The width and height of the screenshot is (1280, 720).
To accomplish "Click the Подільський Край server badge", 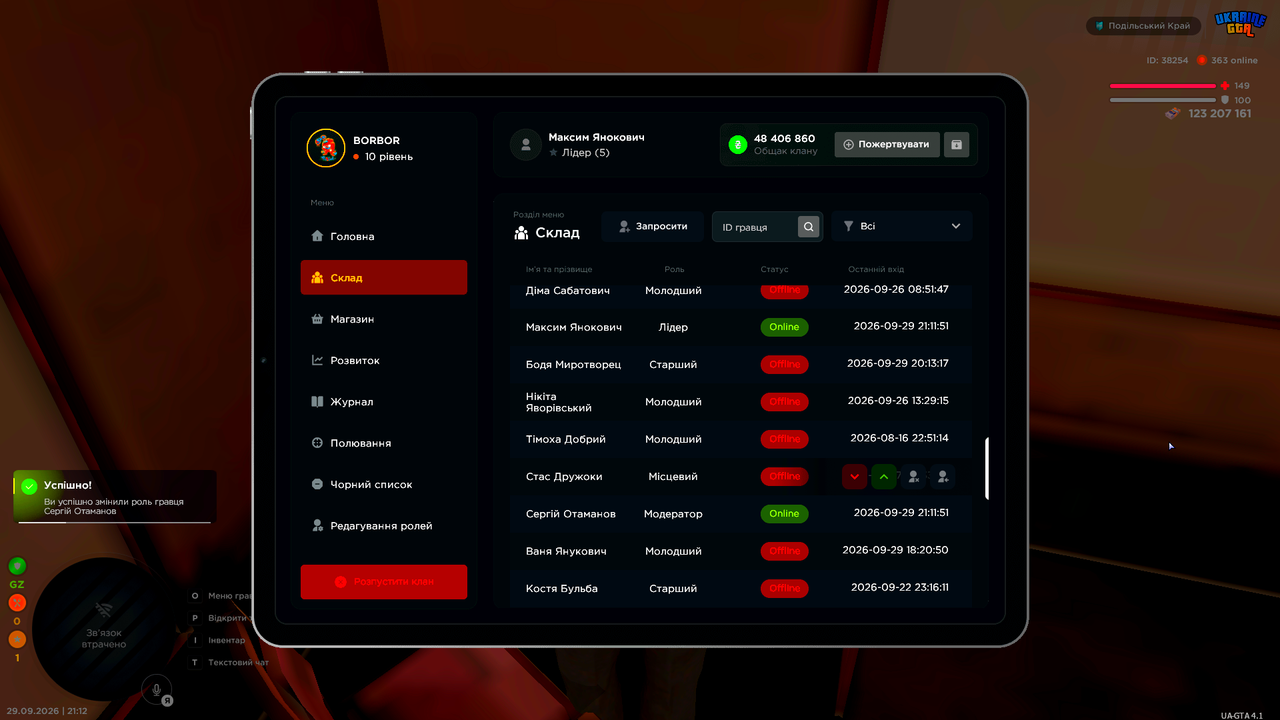I will pyautogui.click(x=1144, y=26).
